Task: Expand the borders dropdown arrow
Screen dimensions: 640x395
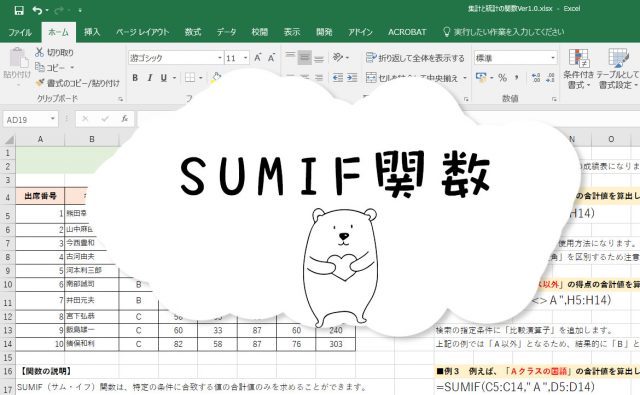Action: 201,78
